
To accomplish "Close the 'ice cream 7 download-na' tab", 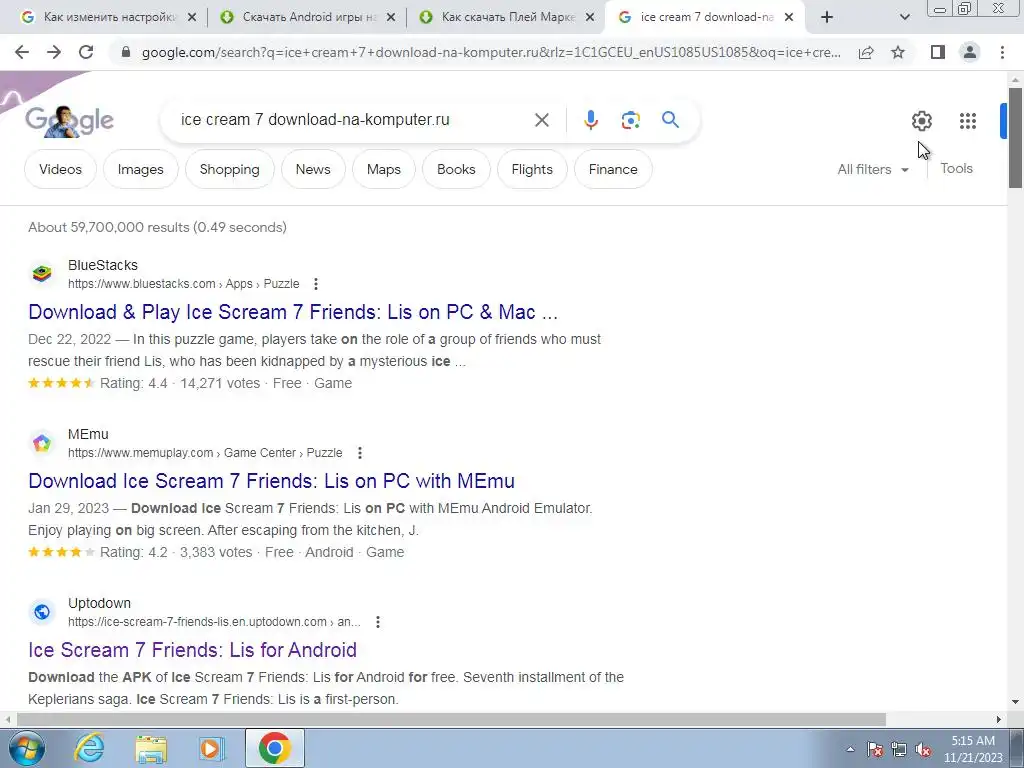I will (x=789, y=18).
